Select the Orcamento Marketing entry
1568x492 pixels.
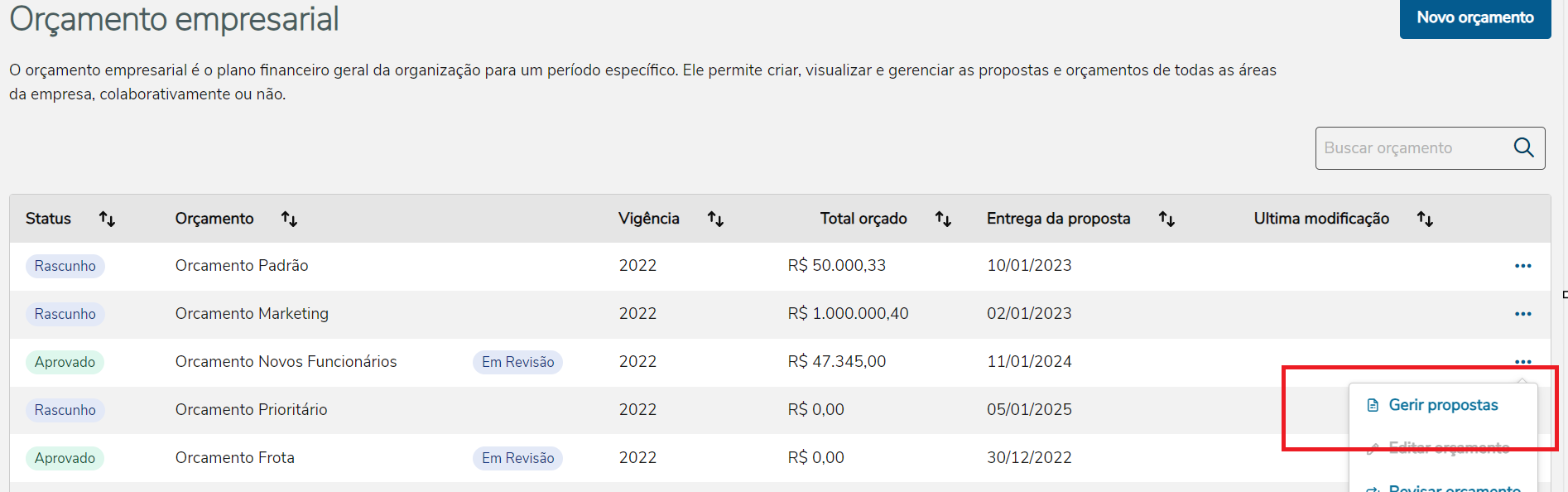[x=252, y=314]
